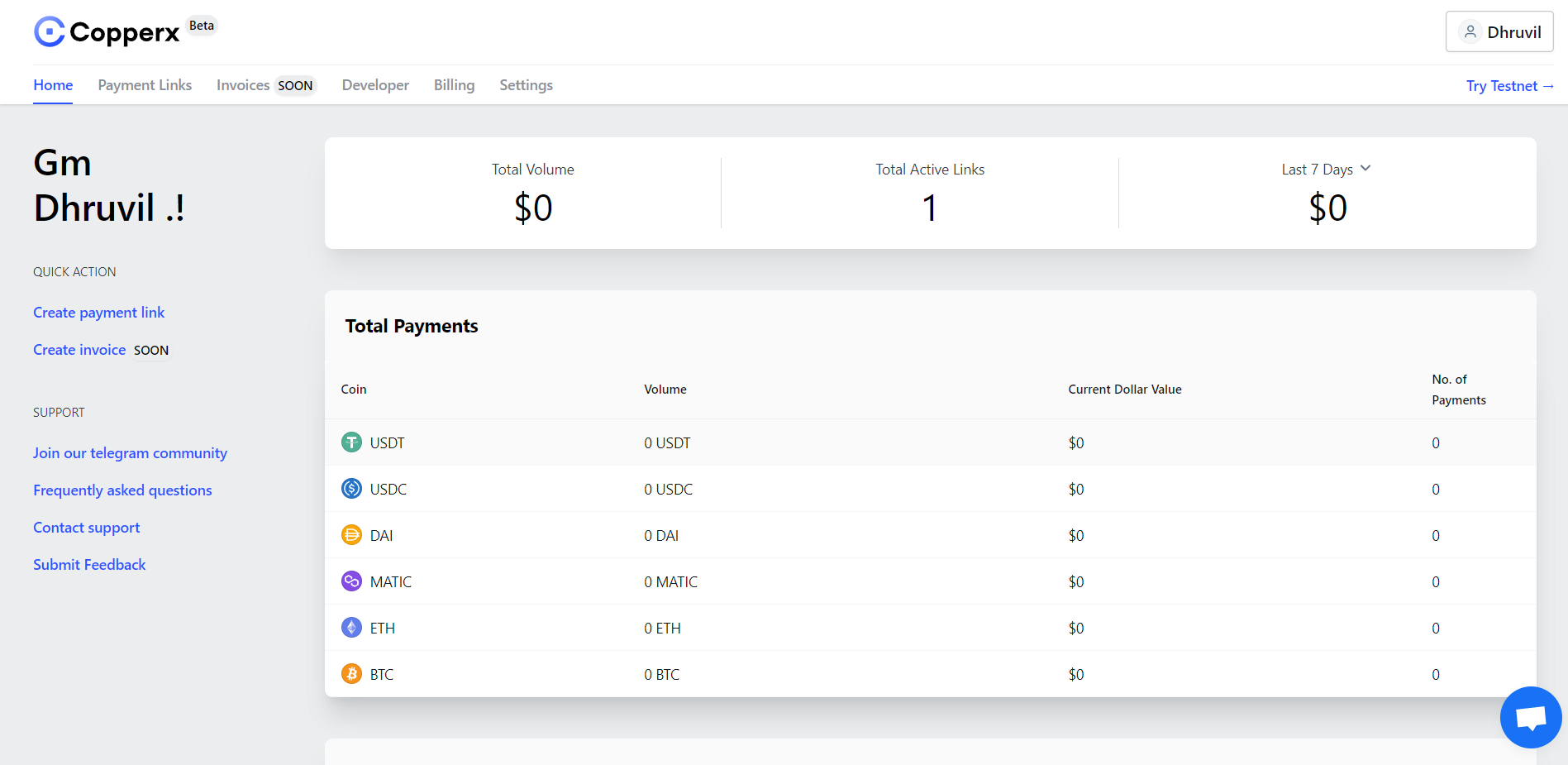Click the USDC coin icon
Image resolution: width=1568 pixels, height=765 pixels.
tap(351, 489)
